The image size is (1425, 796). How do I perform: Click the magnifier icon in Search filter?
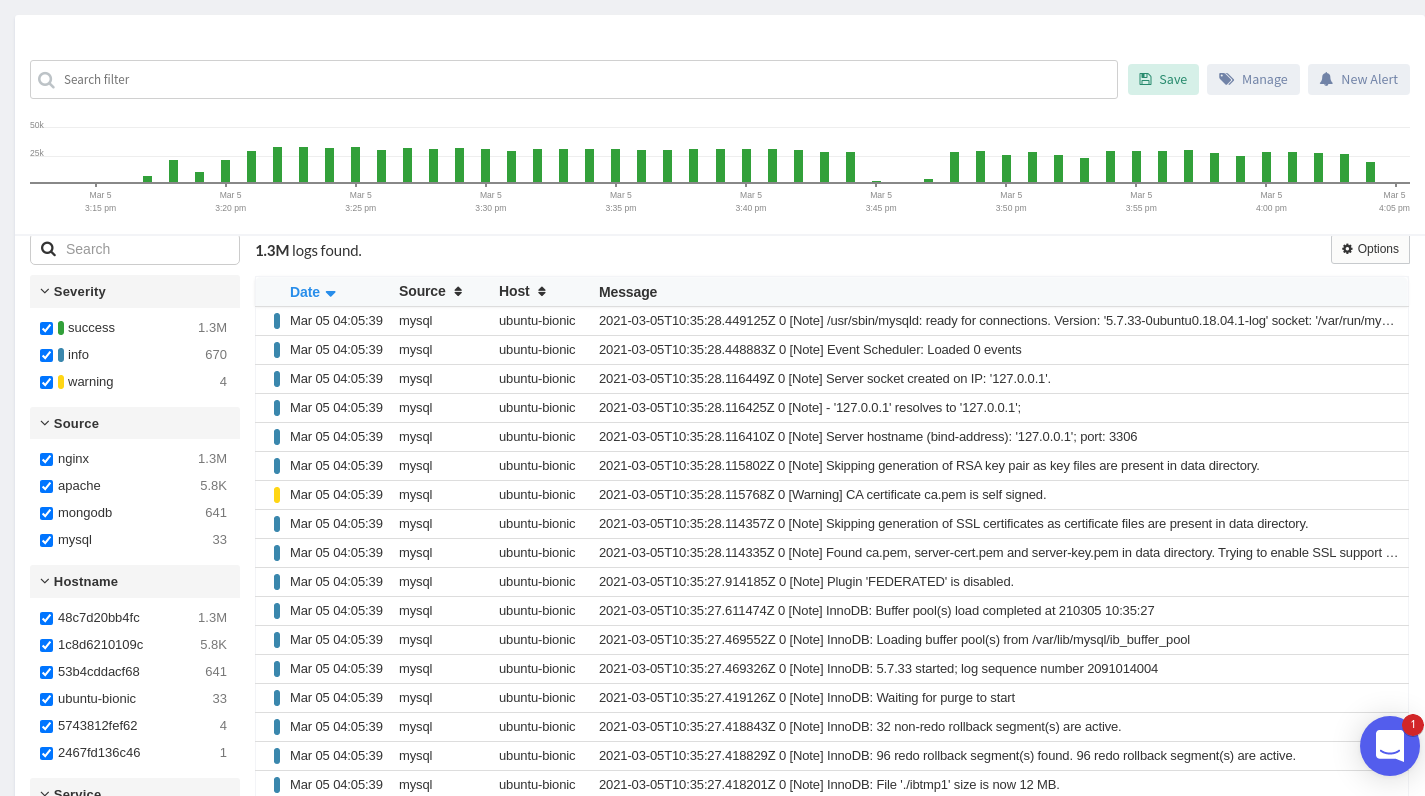tap(46, 80)
